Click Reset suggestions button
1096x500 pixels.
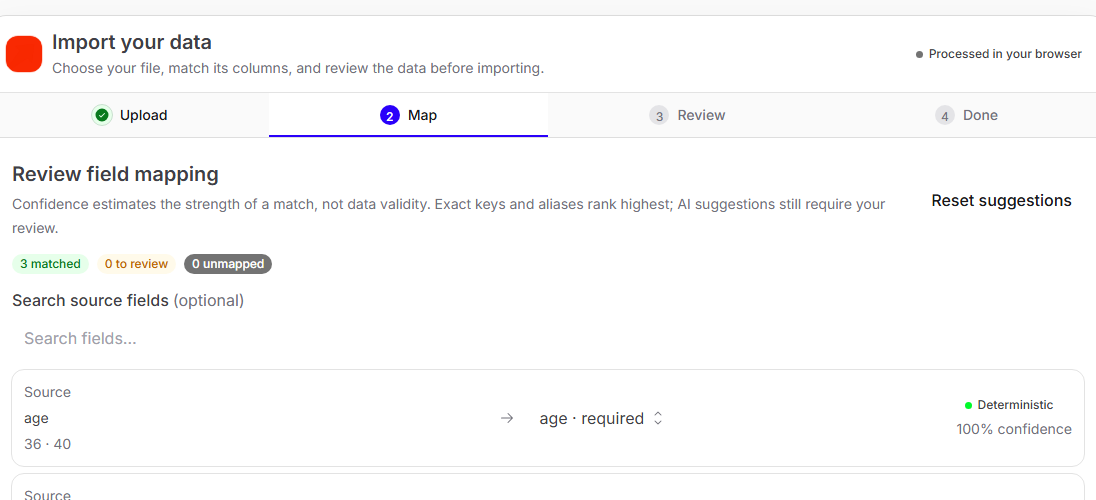1001,201
